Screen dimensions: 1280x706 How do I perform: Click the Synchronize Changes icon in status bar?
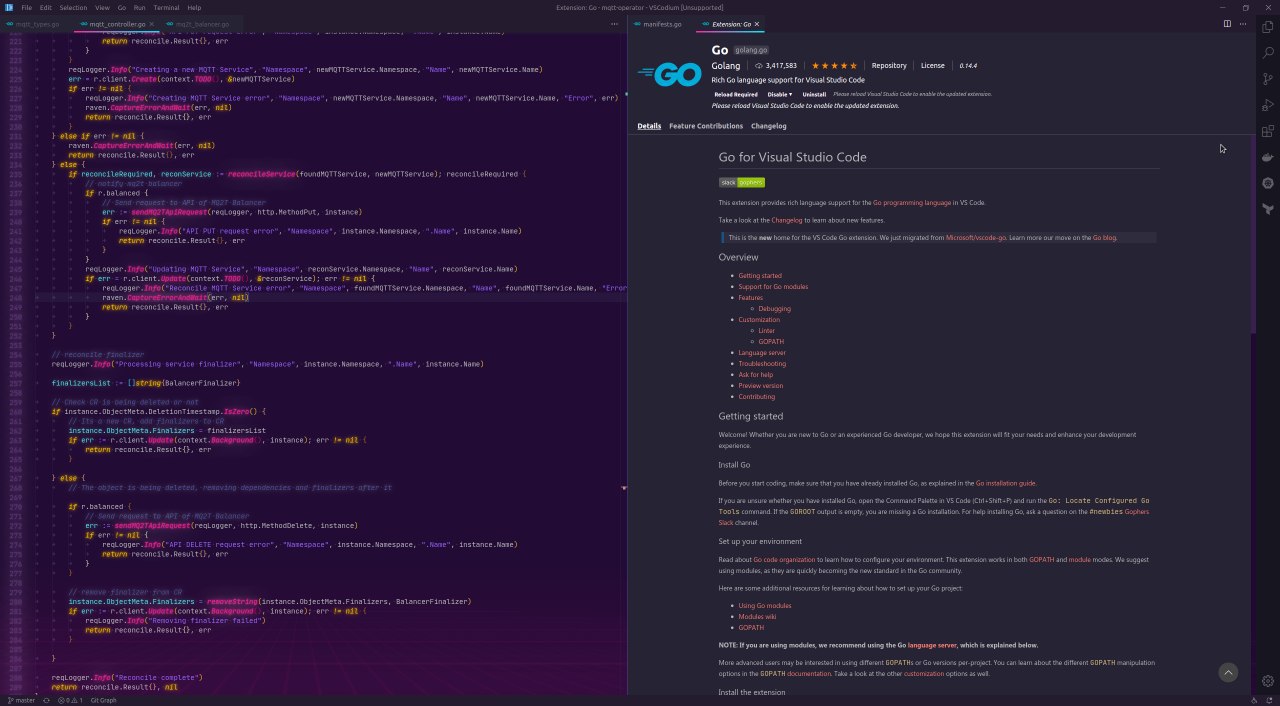click(47, 700)
